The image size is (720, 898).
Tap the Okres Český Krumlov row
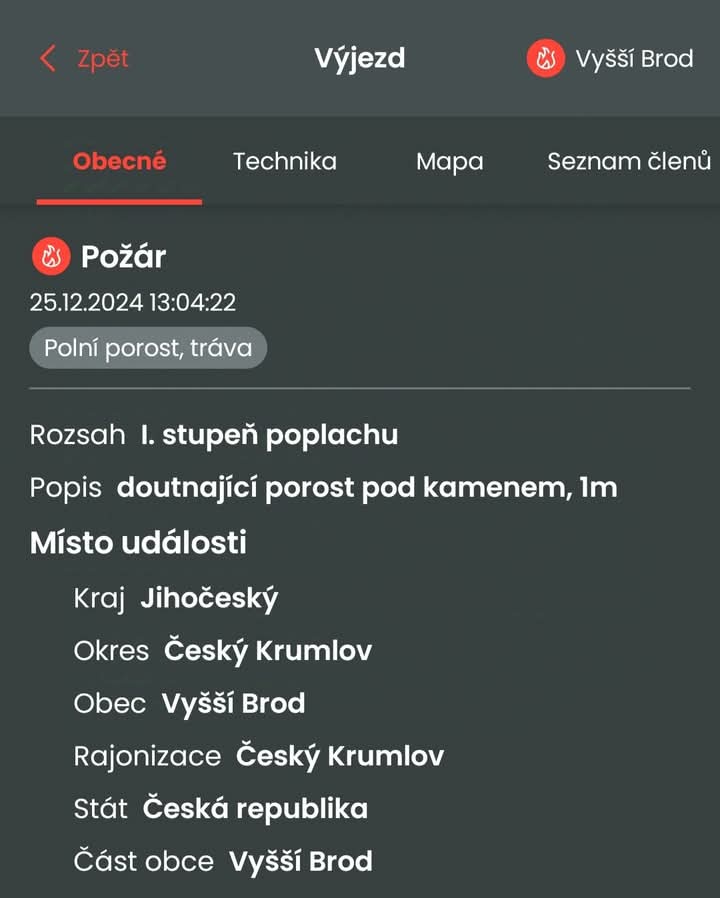(x=223, y=651)
